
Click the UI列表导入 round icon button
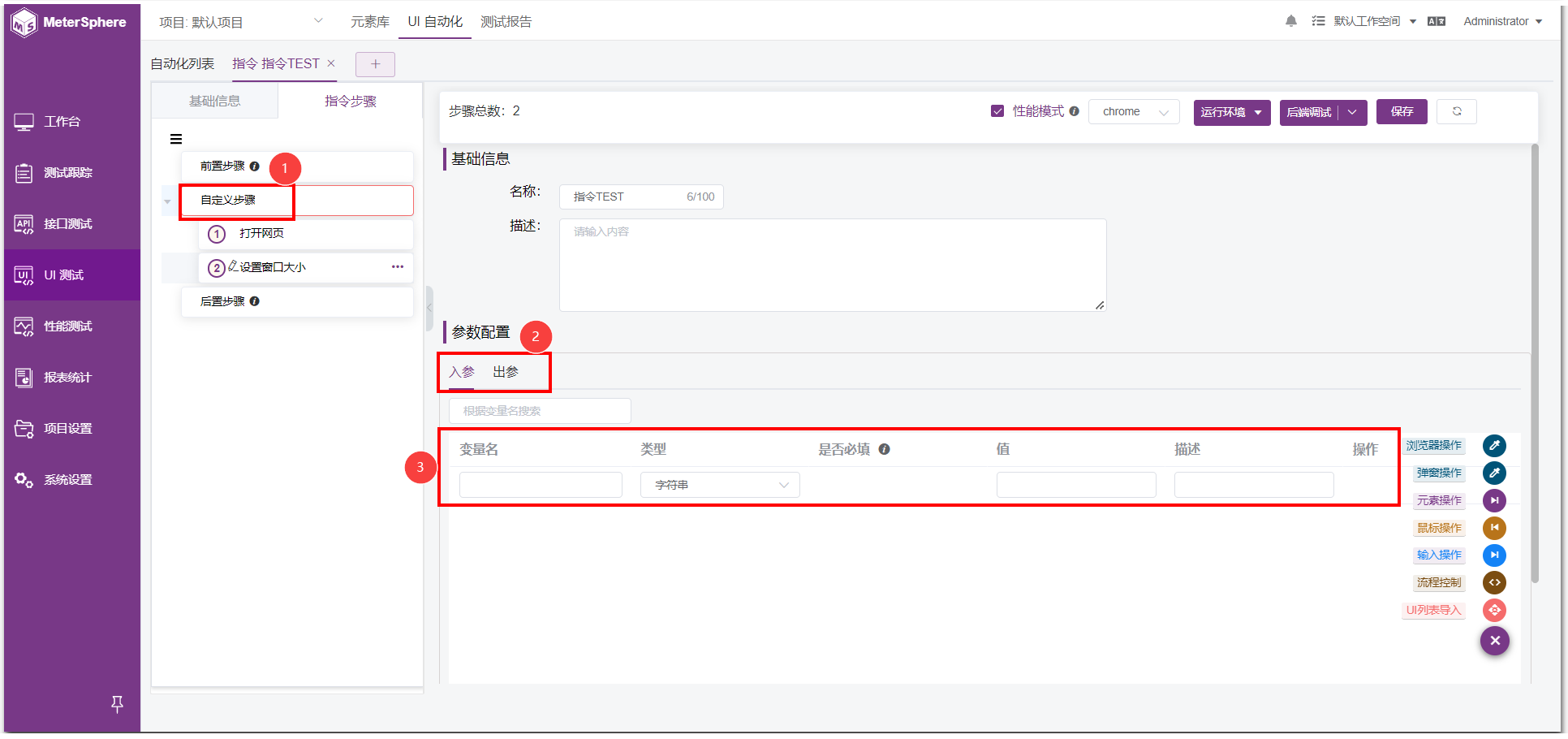(1494, 610)
